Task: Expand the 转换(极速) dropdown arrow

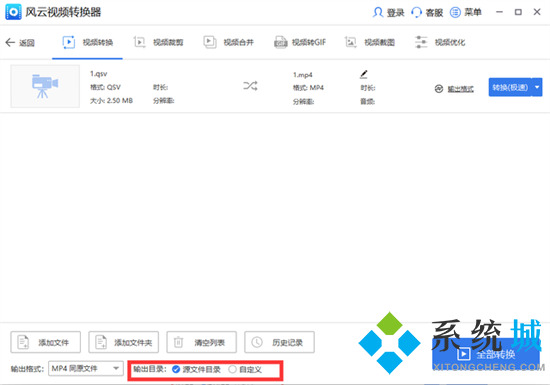Action: pos(537,87)
